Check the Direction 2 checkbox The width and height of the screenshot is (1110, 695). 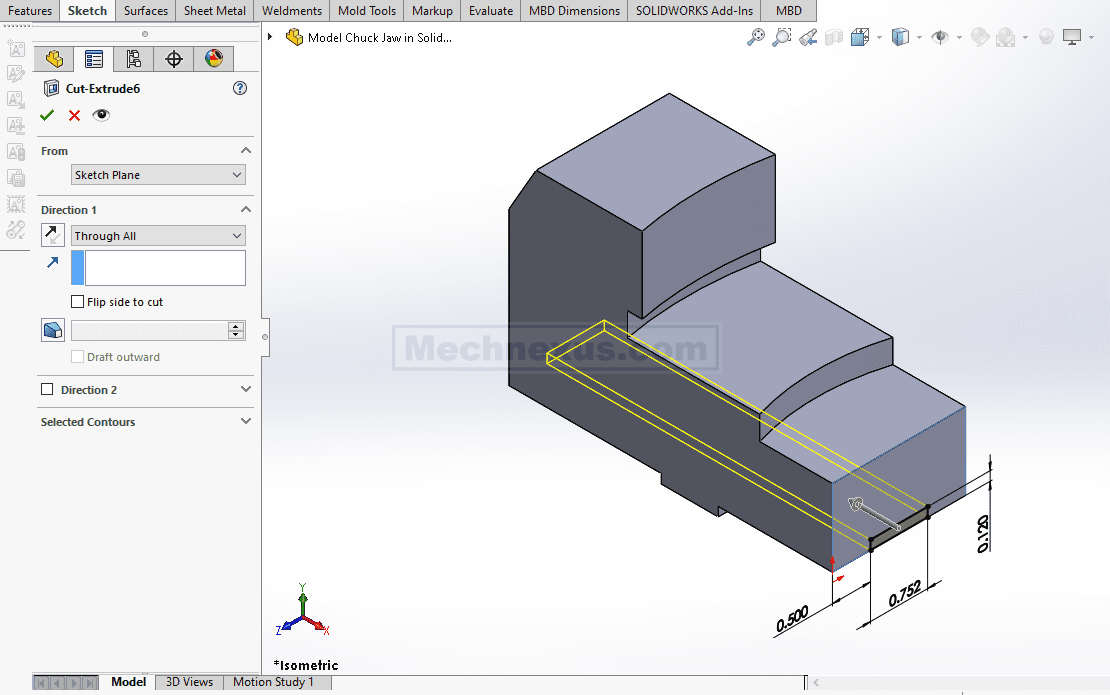pos(47,390)
